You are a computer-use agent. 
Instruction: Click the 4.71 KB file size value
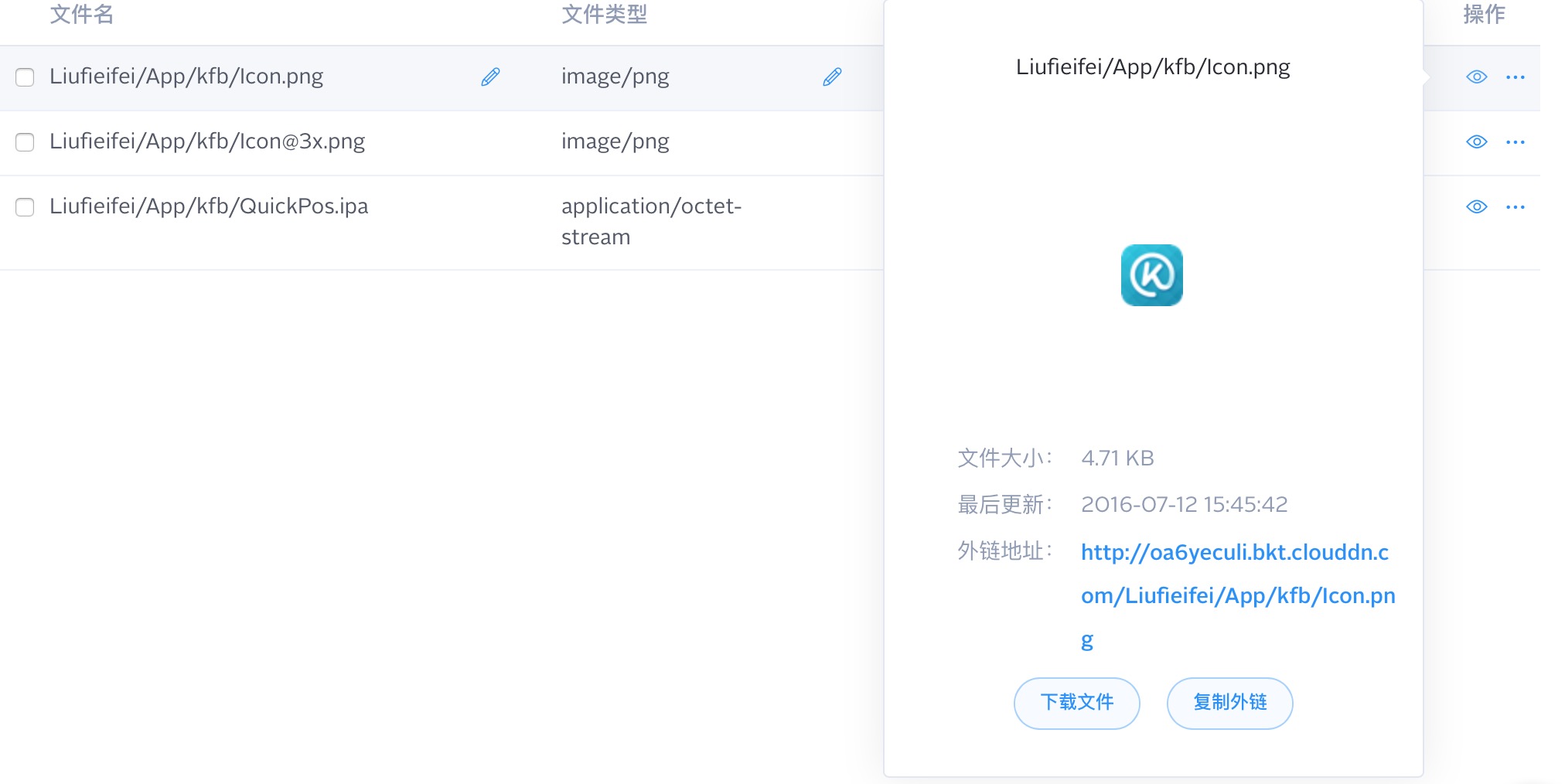click(1117, 458)
